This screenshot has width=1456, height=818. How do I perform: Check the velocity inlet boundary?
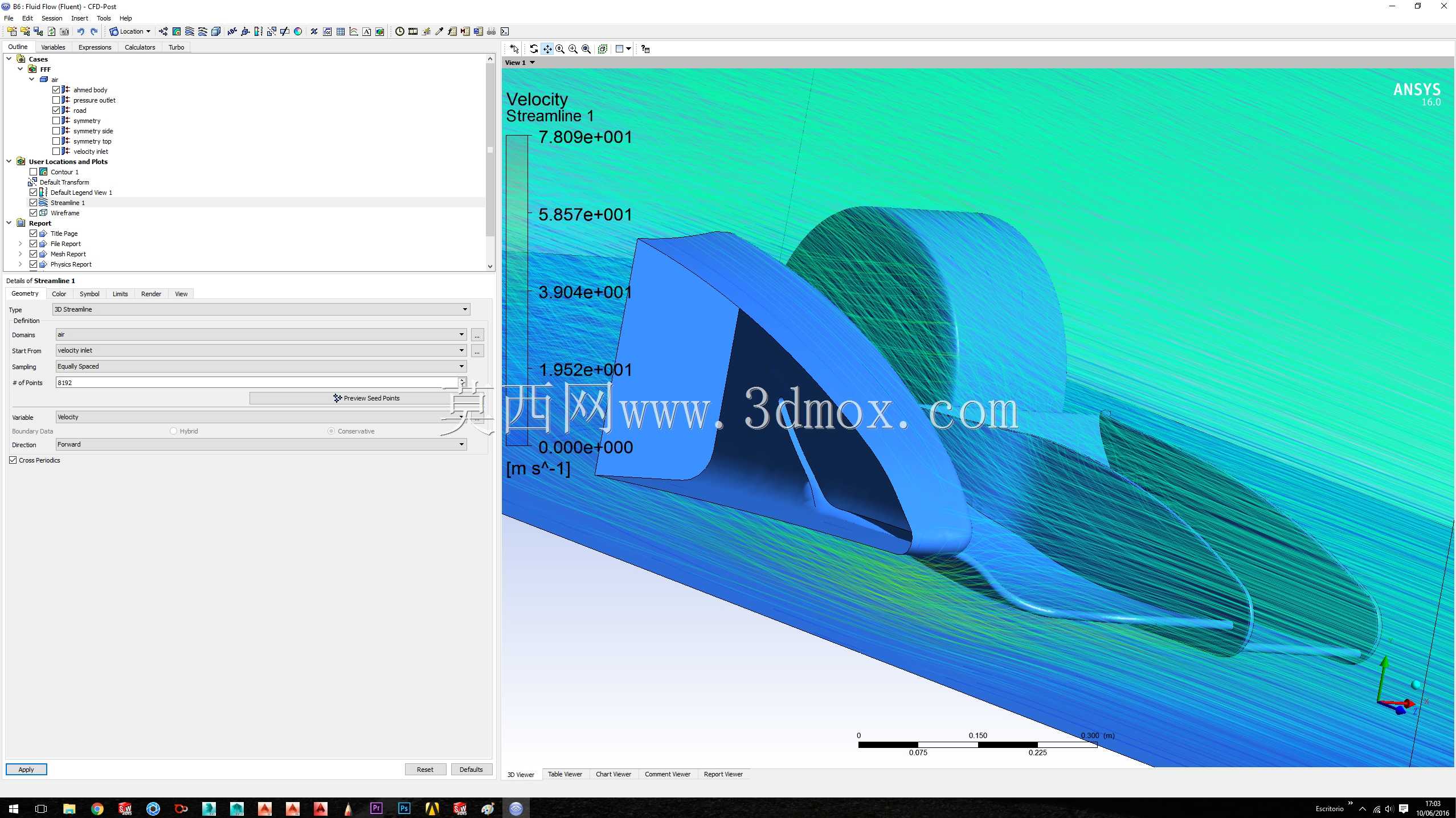pos(56,152)
